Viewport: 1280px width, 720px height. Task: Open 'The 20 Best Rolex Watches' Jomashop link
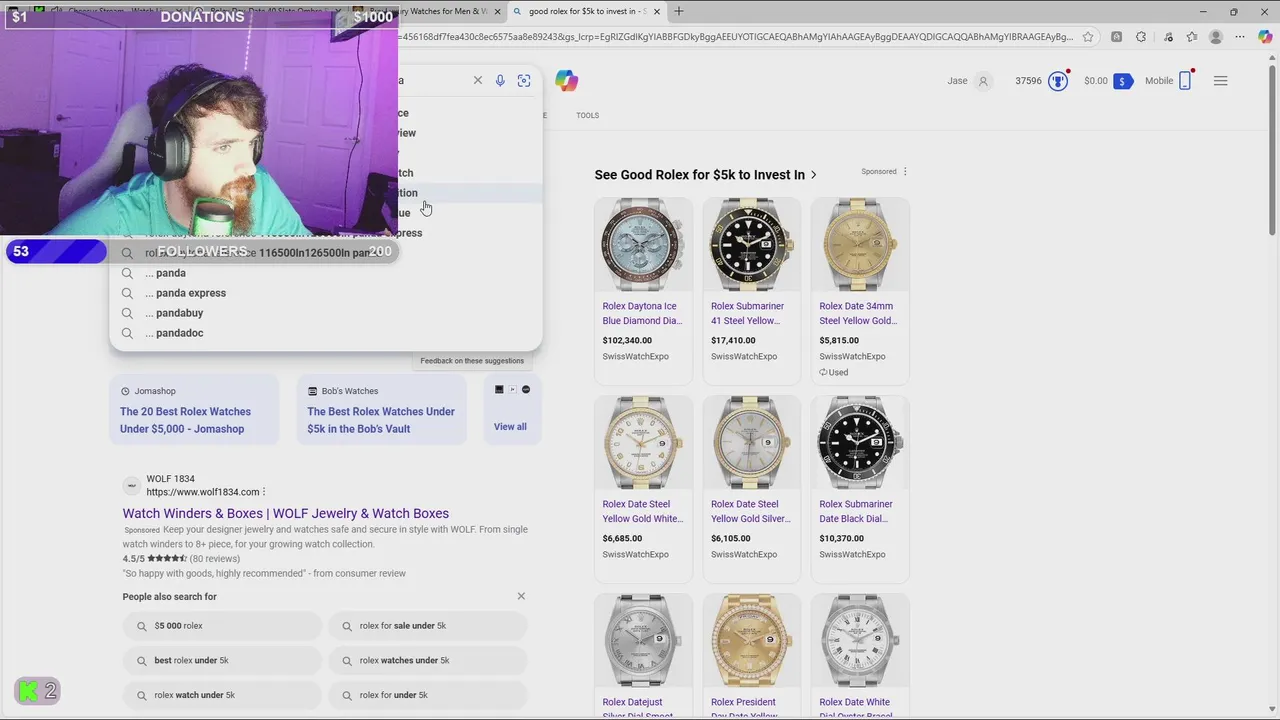click(185, 420)
